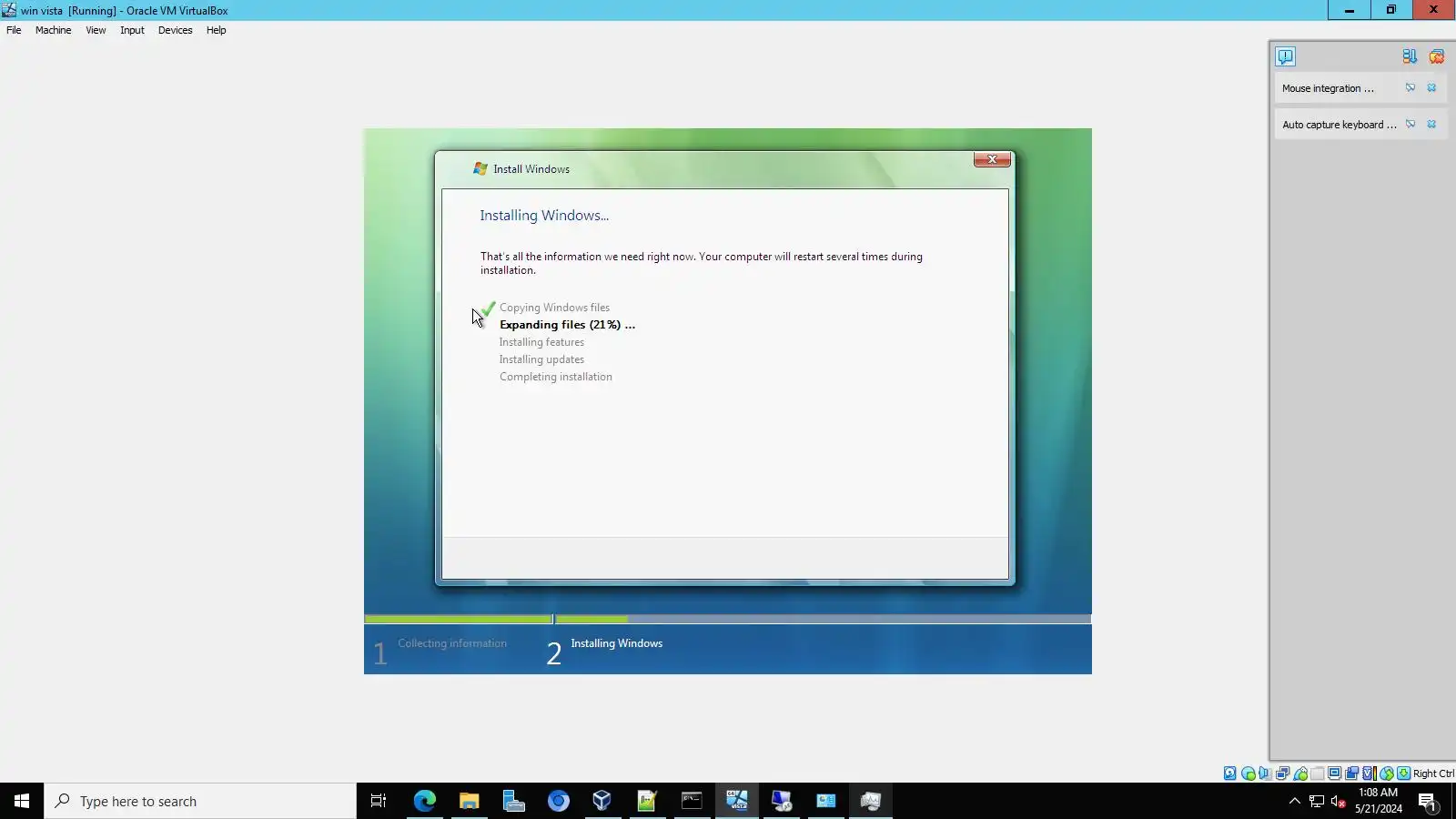This screenshot has height=819, width=1456.
Task: Open File Explorer from the taskbar
Action: [x=469, y=801]
